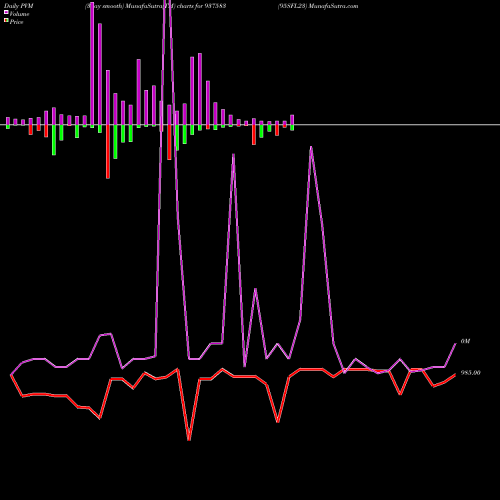Click the Volume legend color swatch
This screenshot has width=500, height=500.
tap(6, 12)
